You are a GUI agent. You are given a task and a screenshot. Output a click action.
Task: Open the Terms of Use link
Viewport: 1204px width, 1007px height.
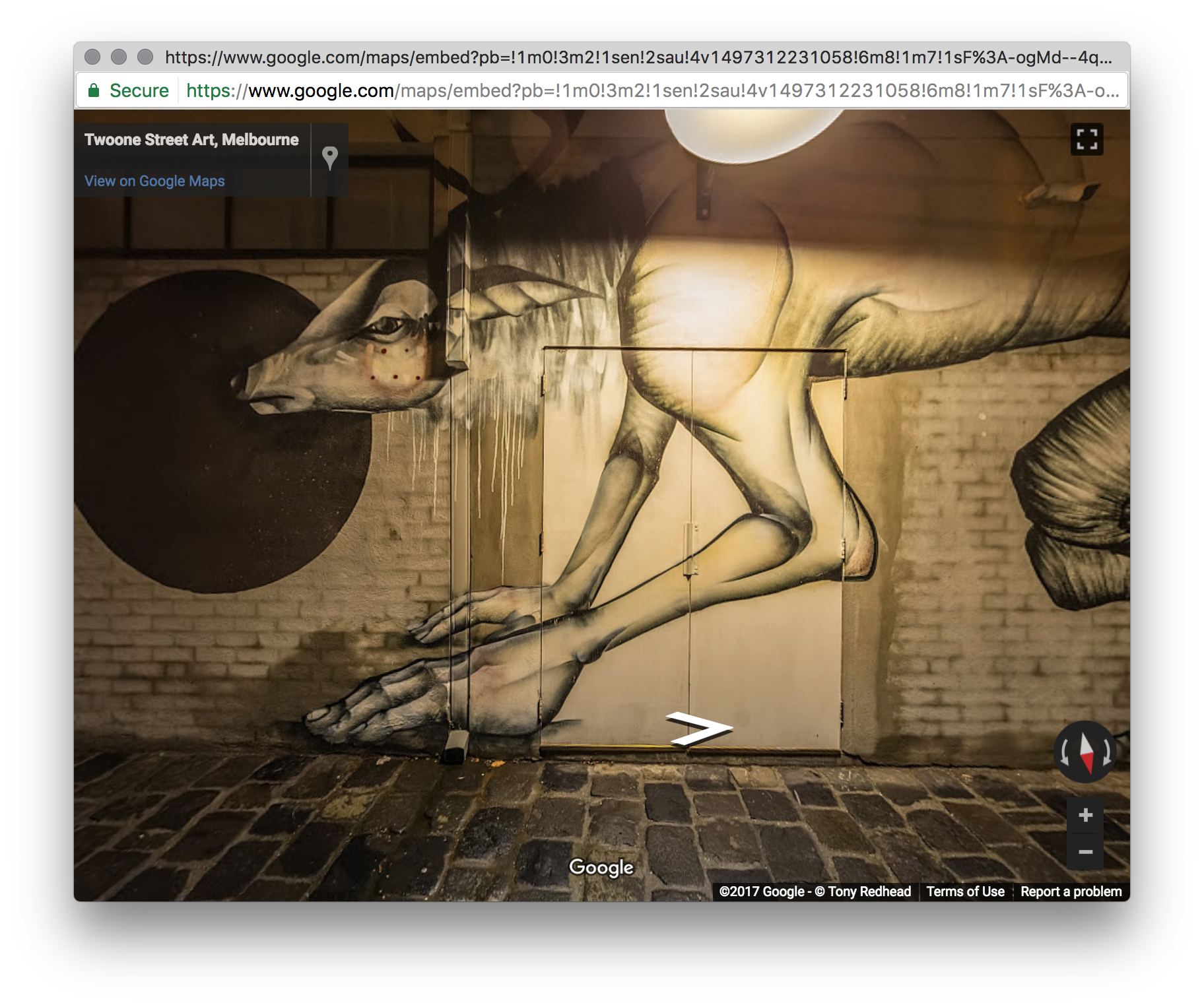965,892
